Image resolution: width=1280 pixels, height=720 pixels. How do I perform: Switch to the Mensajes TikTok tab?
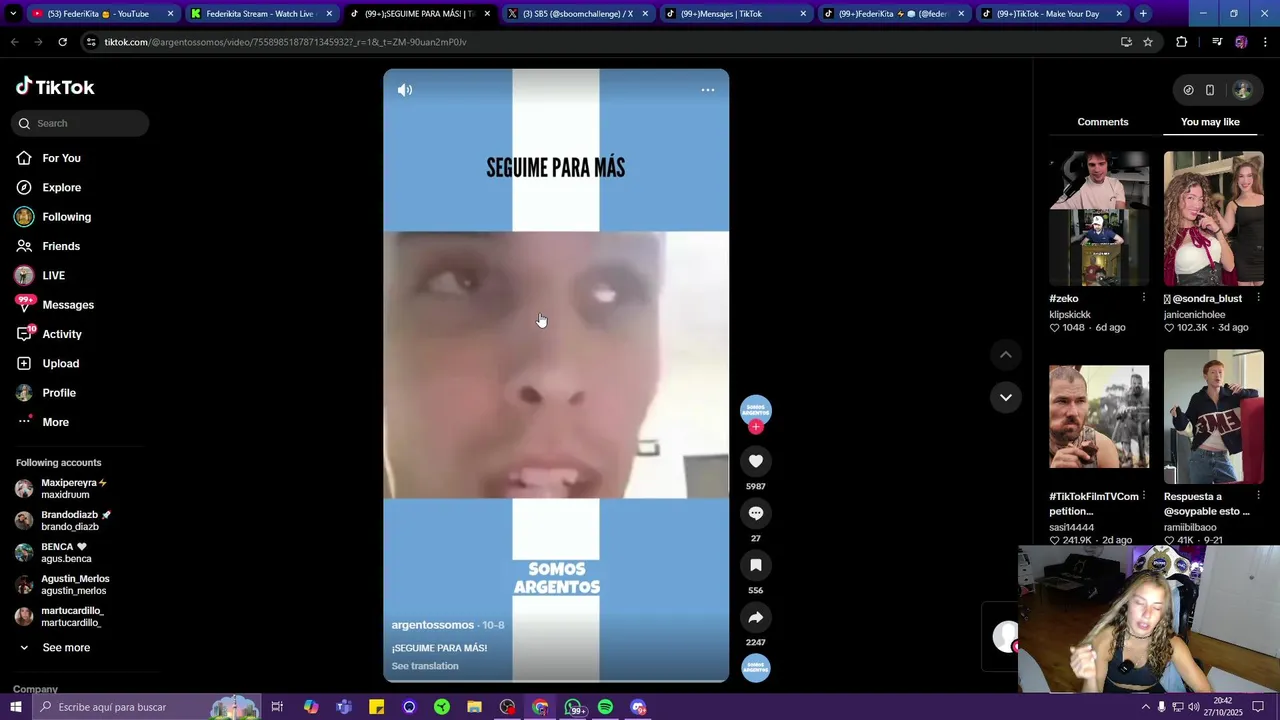(735, 14)
